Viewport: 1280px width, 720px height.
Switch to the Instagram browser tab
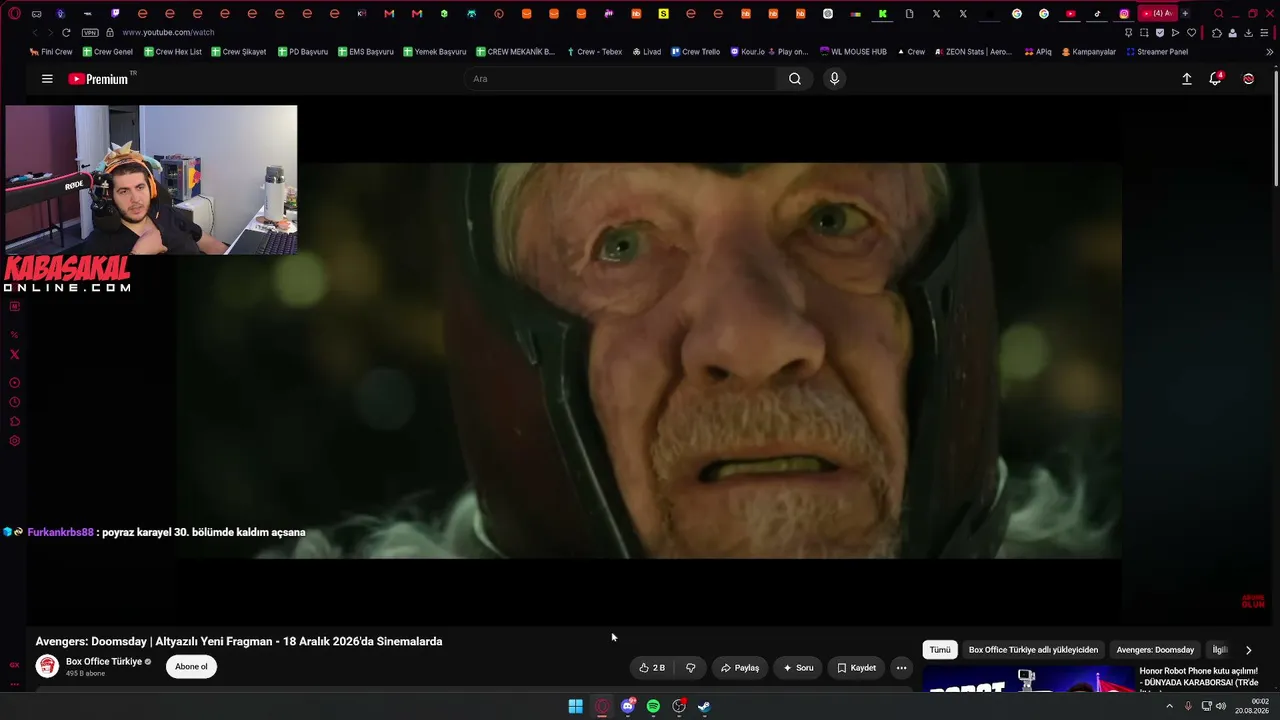click(1124, 14)
